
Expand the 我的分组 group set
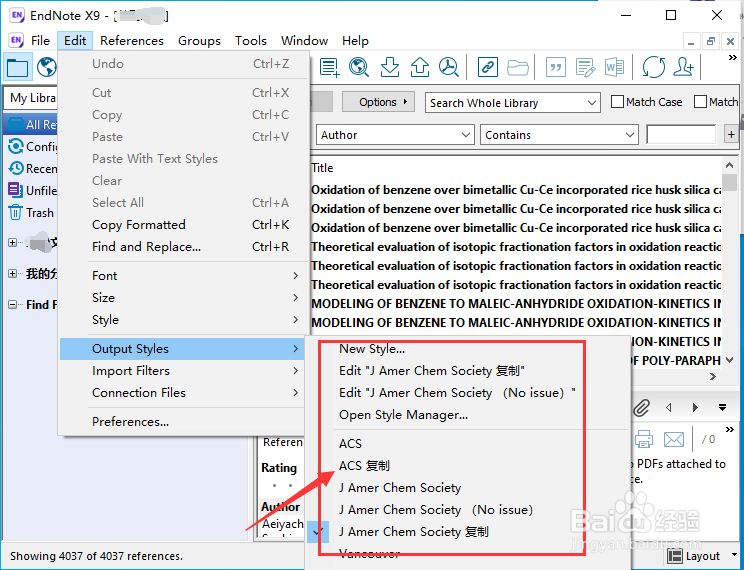pyautogui.click(x=13, y=273)
